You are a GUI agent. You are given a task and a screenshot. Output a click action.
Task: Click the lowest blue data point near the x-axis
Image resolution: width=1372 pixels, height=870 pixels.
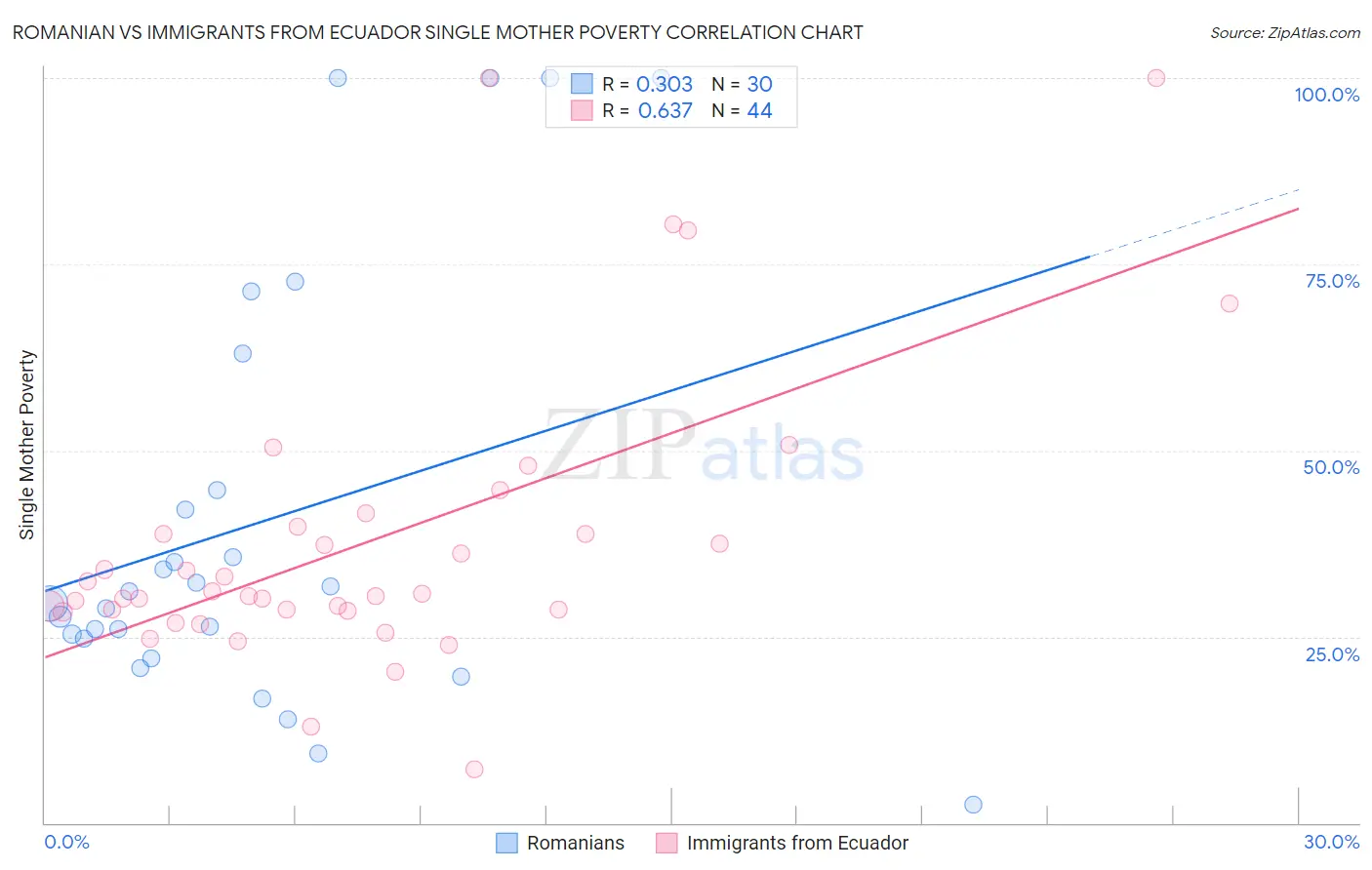coord(973,805)
